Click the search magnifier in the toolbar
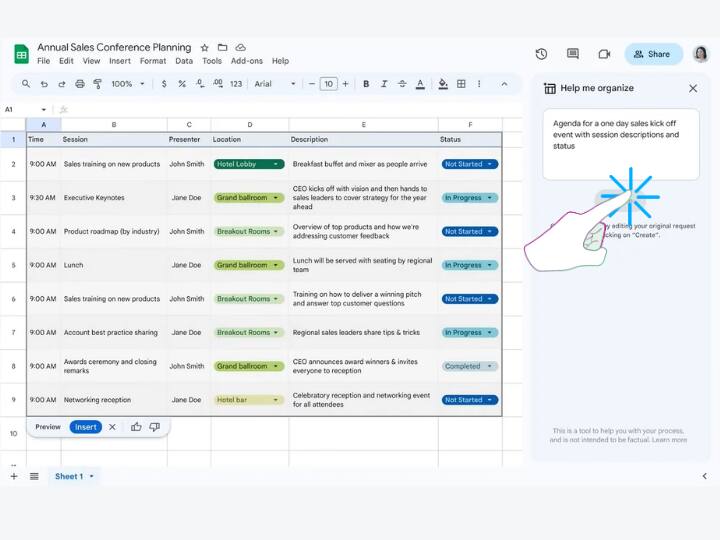Screen dimensions: 720x540 [x=26, y=84]
